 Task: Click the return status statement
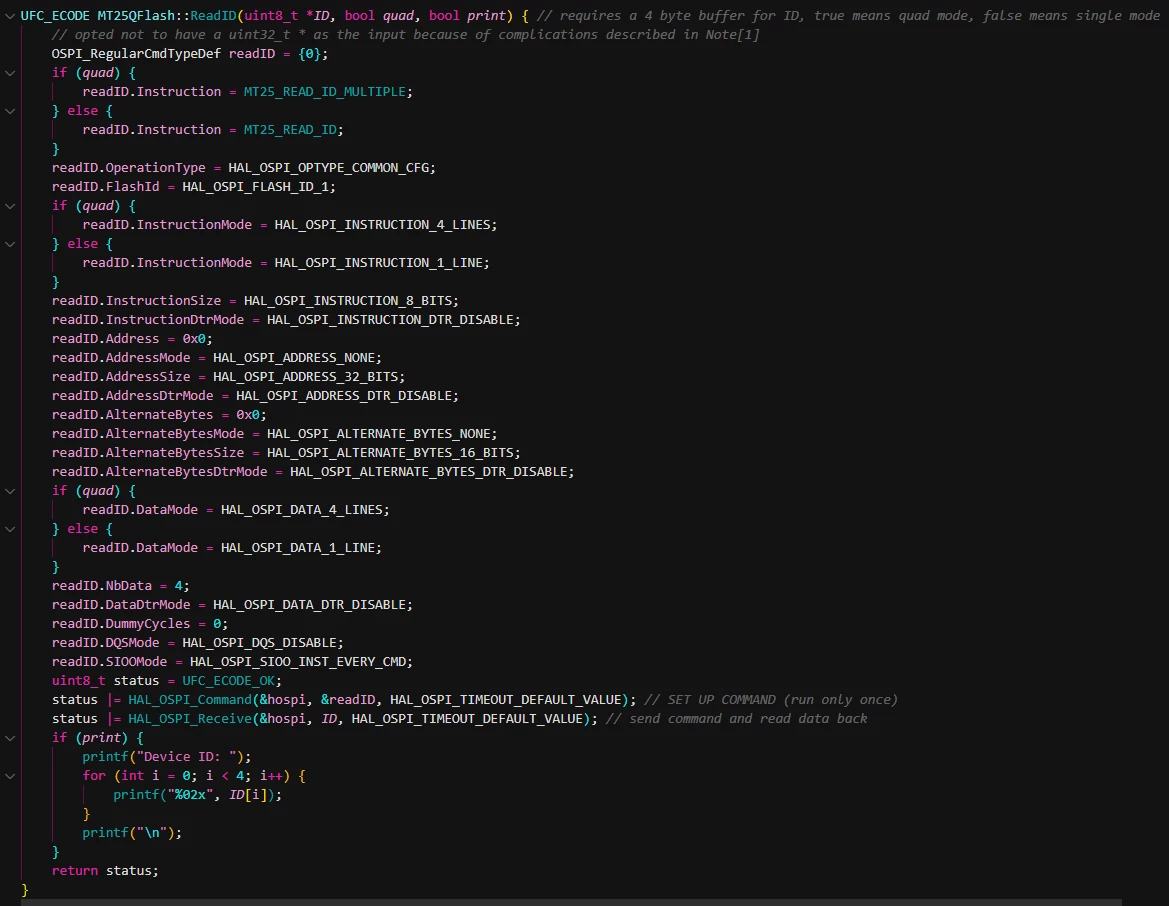[105, 871]
